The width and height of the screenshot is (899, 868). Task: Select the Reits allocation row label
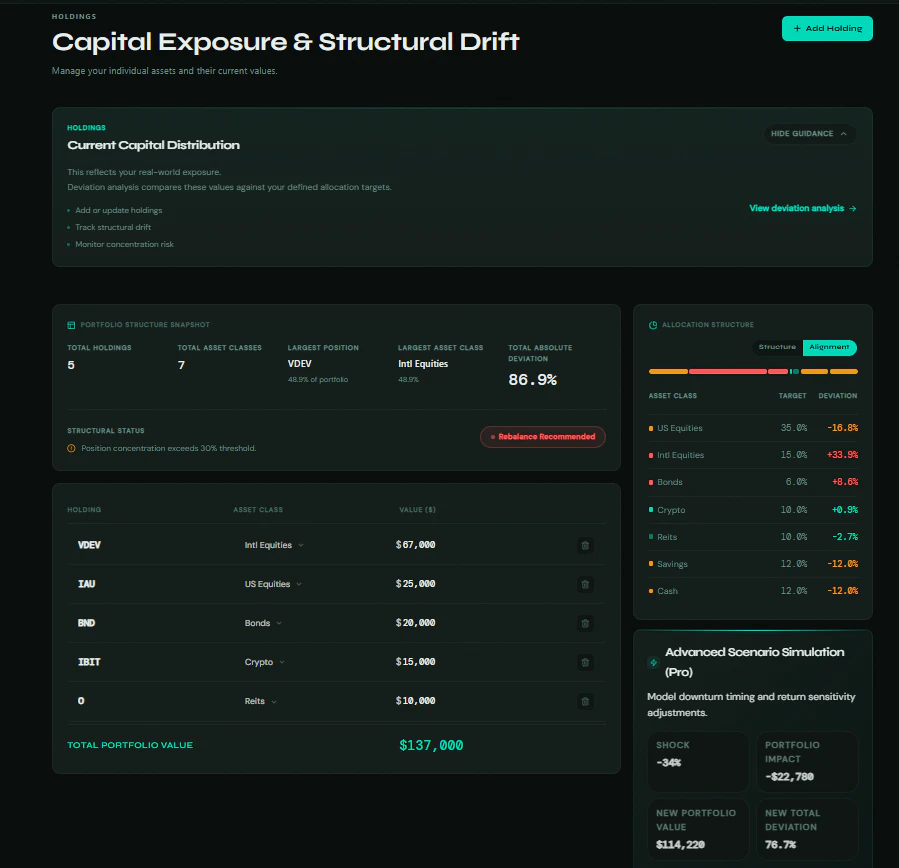click(x=667, y=537)
